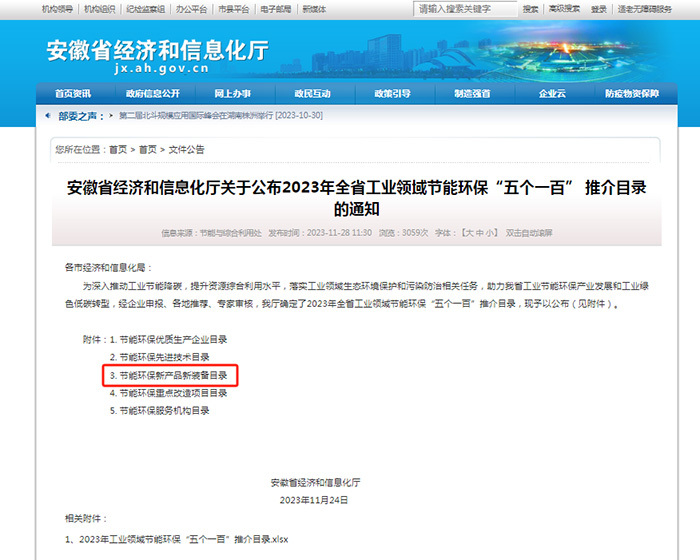This screenshot has height=560, width=700.
Task: Open the 制造强省 navigation tab
Action: pyautogui.click(x=472, y=93)
